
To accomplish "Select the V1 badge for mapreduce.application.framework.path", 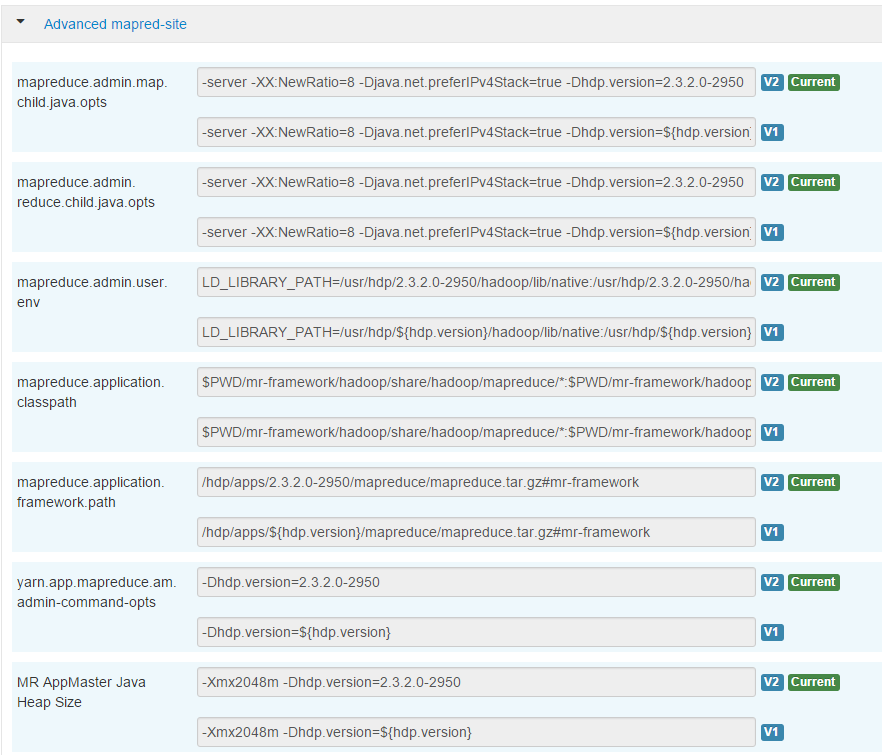I will click(771, 532).
